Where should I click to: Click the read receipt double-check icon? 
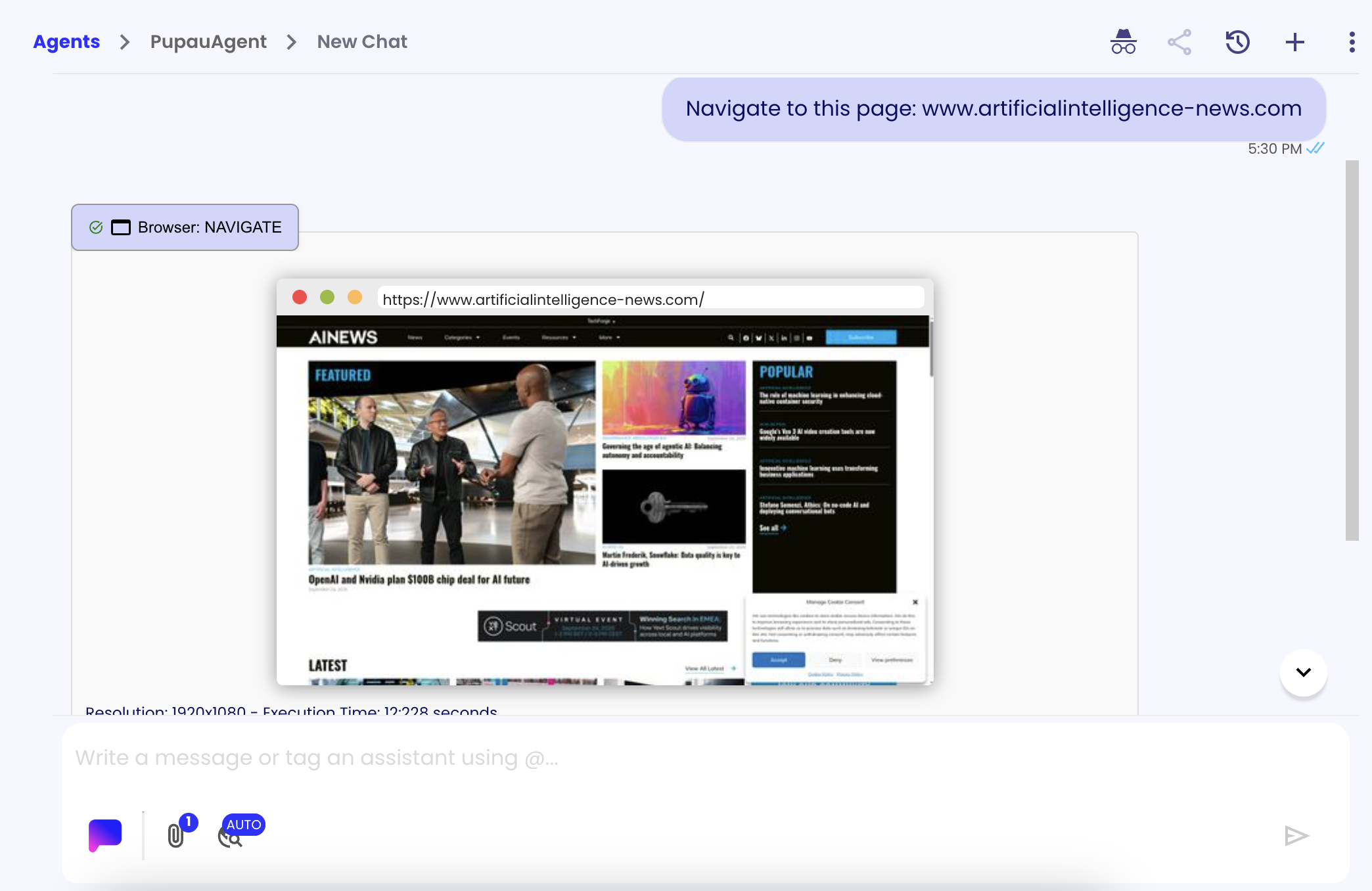coord(1315,148)
